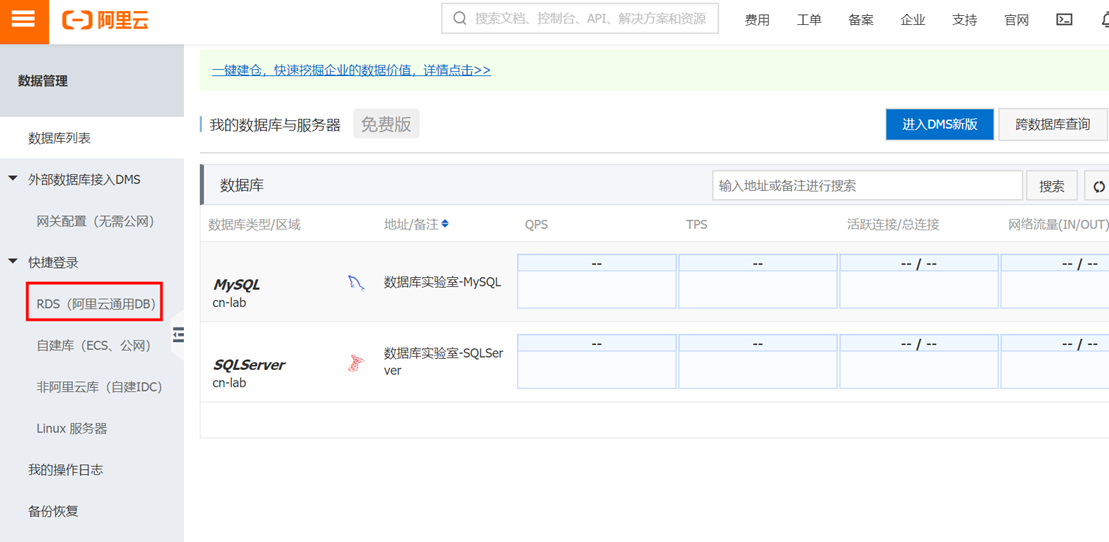Click the MySQL database type label

(237, 285)
